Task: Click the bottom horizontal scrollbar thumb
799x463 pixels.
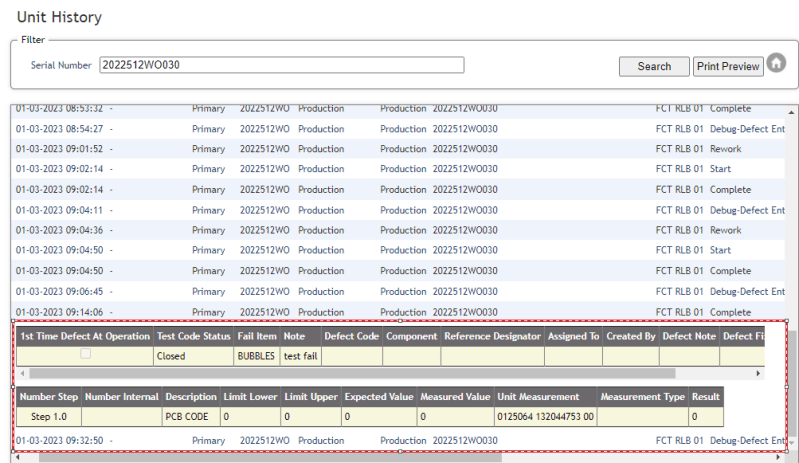Action: pyautogui.click(x=270, y=457)
